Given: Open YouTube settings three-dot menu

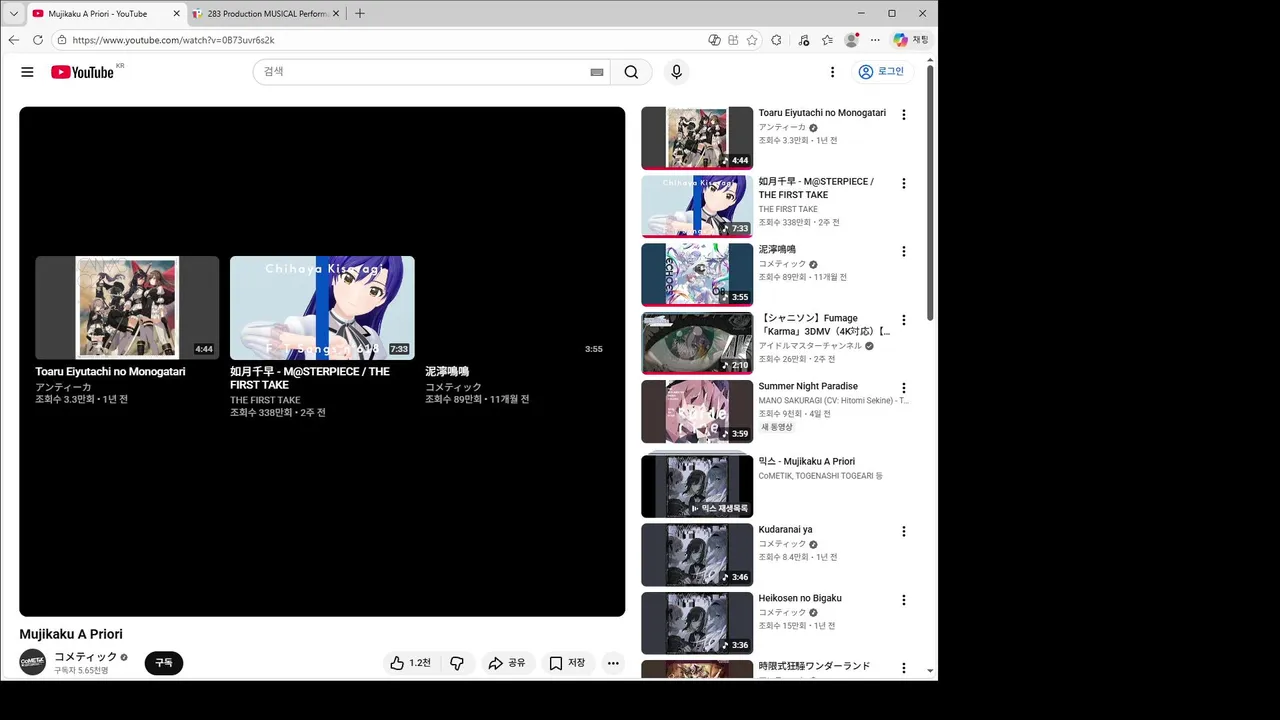Looking at the screenshot, I should (x=832, y=72).
